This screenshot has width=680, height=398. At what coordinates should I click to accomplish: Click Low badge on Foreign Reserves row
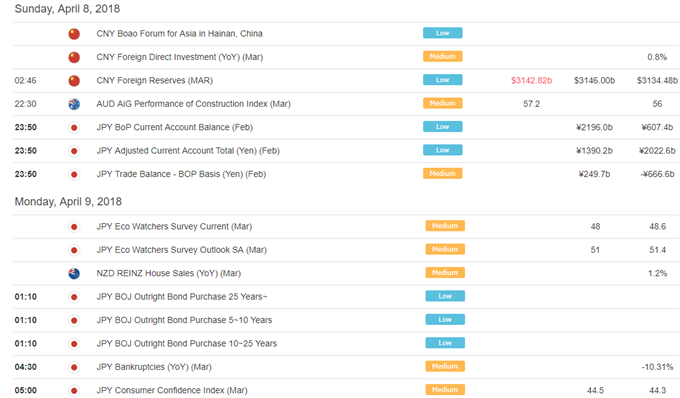click(x=443, y=80)
